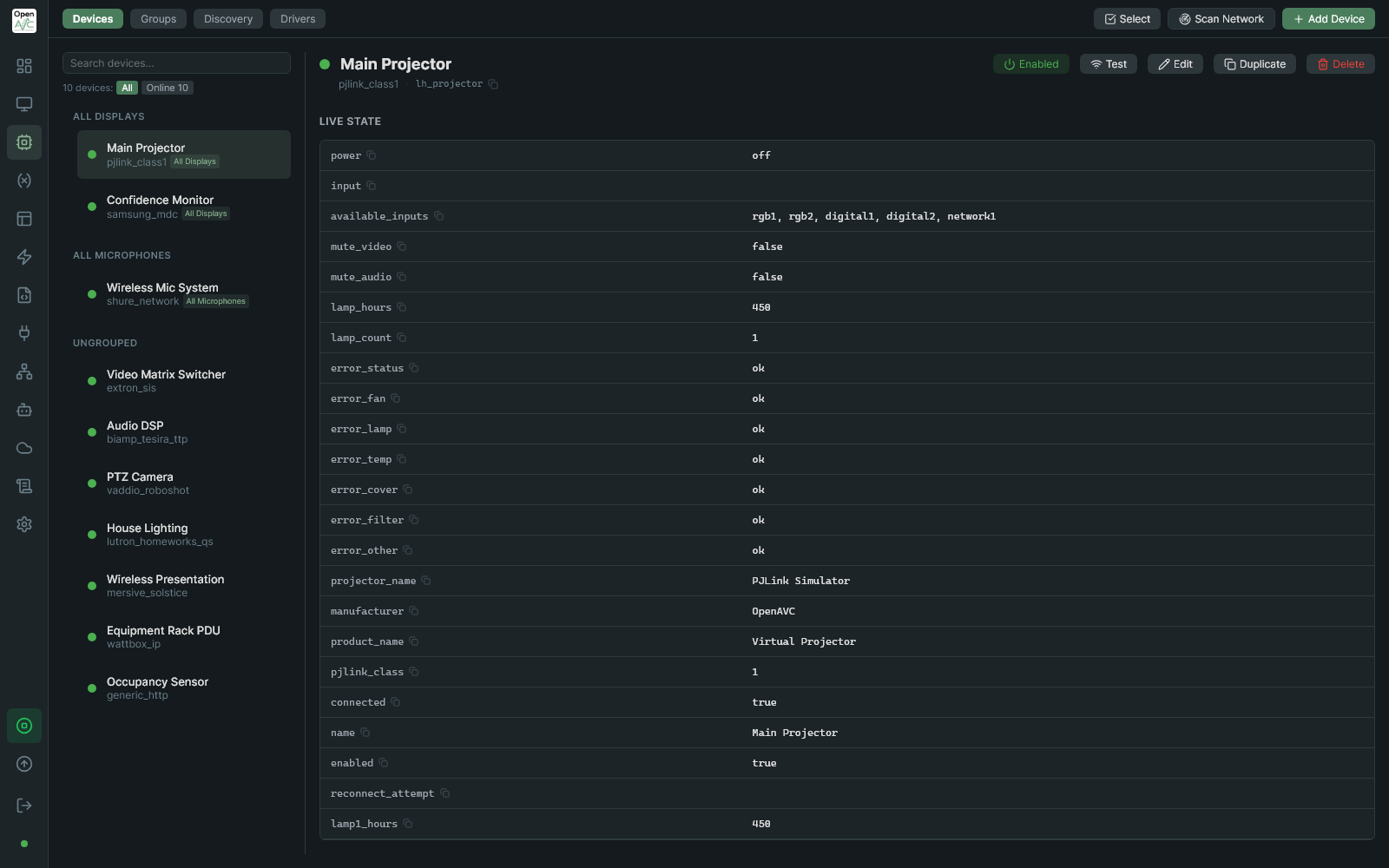Select Wireless Mic System device

[184, 294]
